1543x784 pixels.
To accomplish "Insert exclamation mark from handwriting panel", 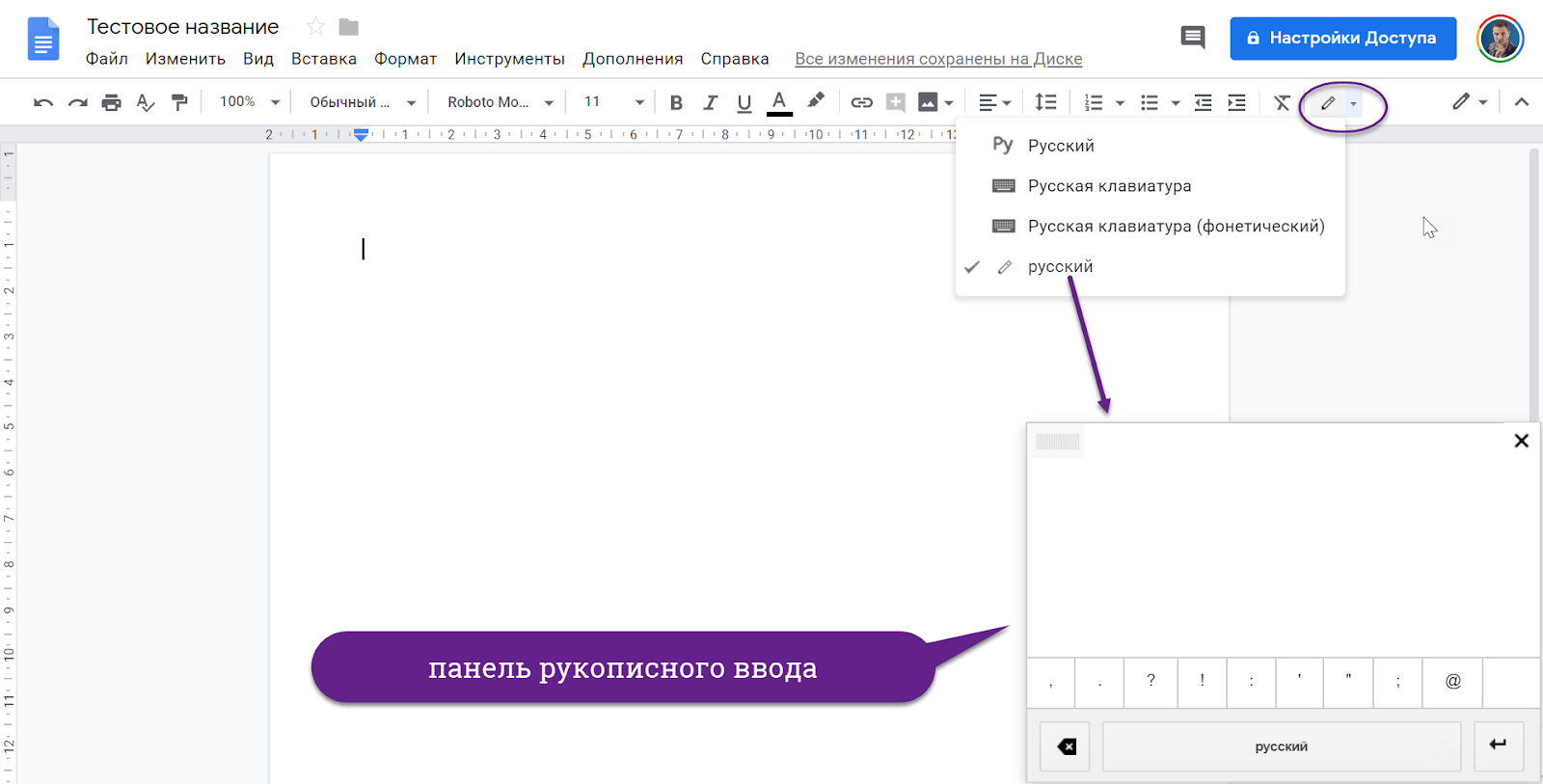I will point(1202,682).
